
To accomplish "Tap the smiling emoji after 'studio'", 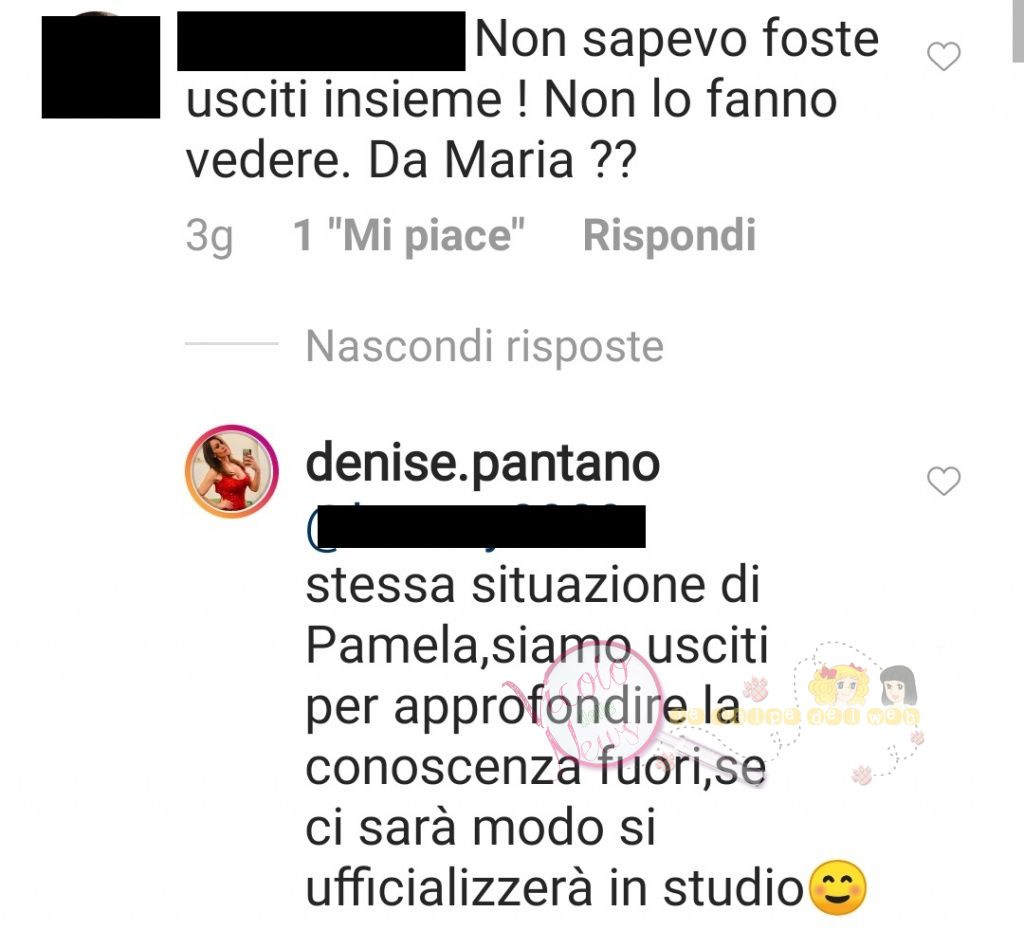I will coord(838,888).
